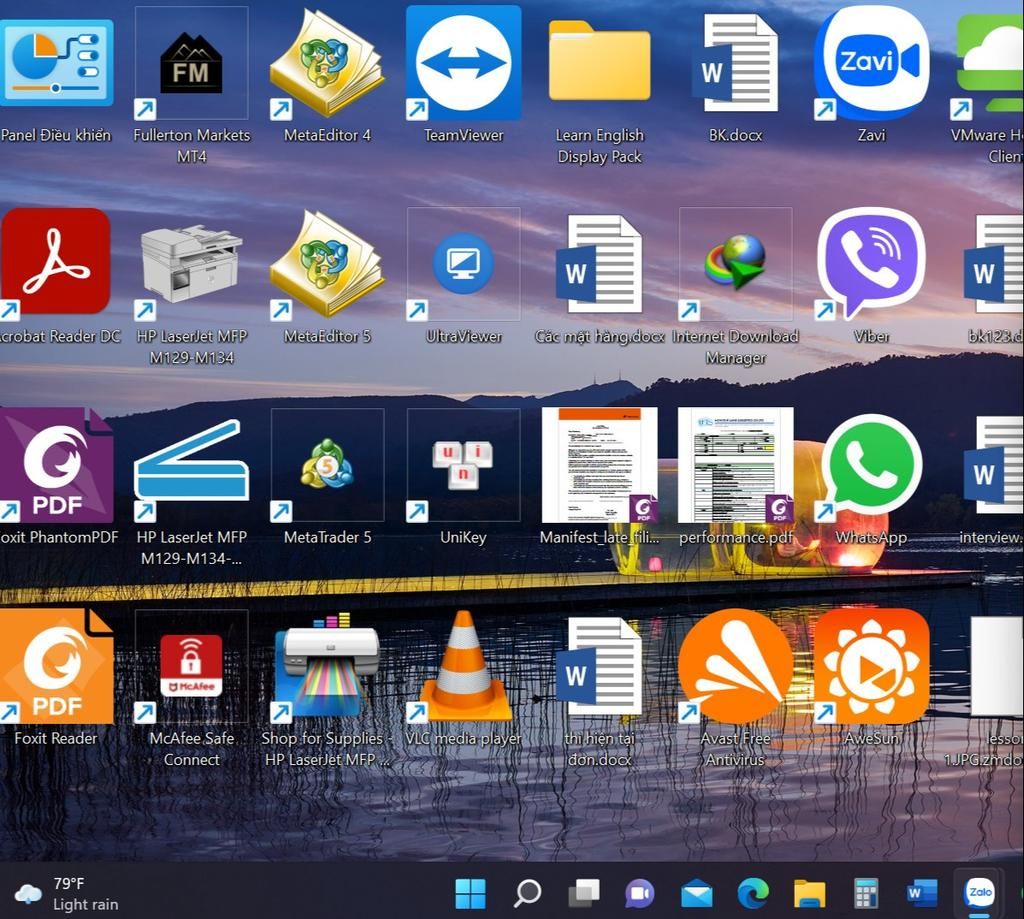
Task: Open McAfee Safe Connect
Action: (191, 666)
